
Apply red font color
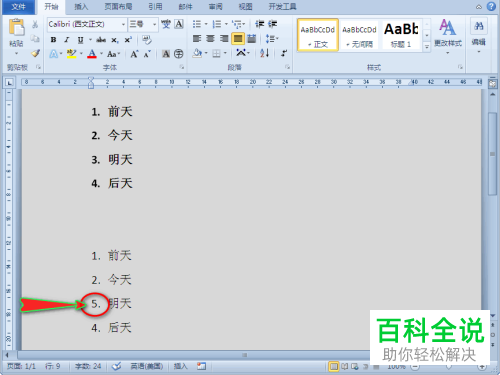[x=92, y=54]
